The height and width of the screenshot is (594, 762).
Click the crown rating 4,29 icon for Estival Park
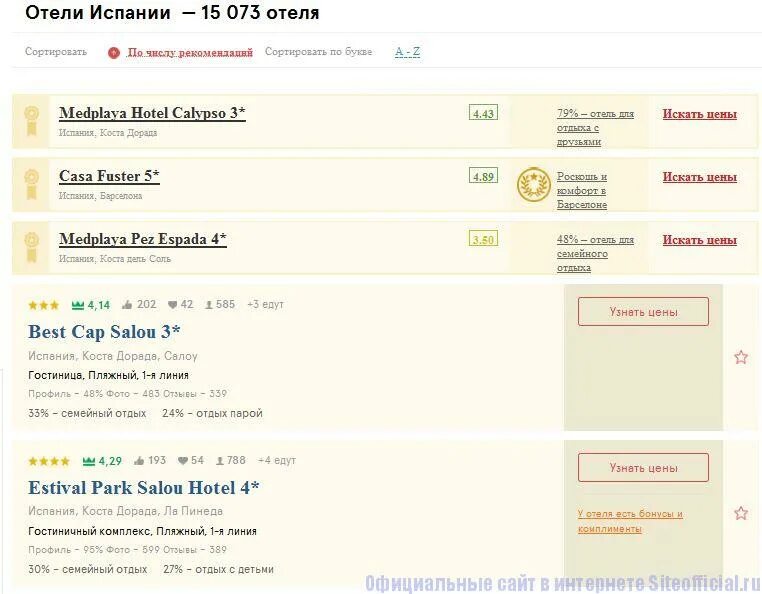click(89, 461)
